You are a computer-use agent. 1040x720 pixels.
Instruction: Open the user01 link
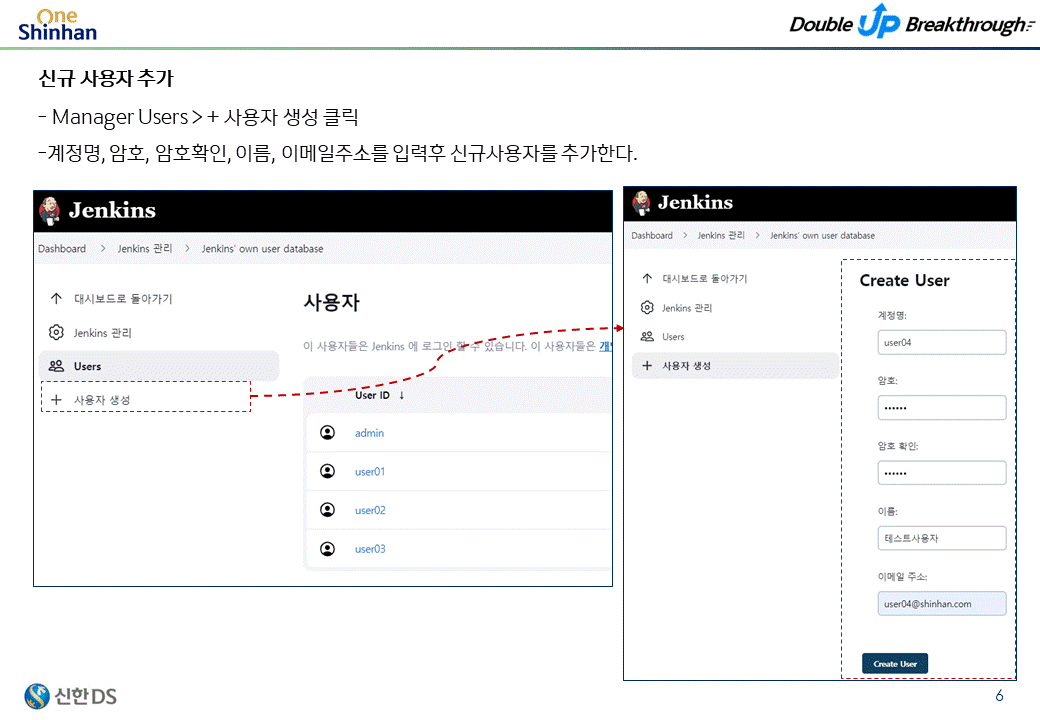[x=370, y=471]
